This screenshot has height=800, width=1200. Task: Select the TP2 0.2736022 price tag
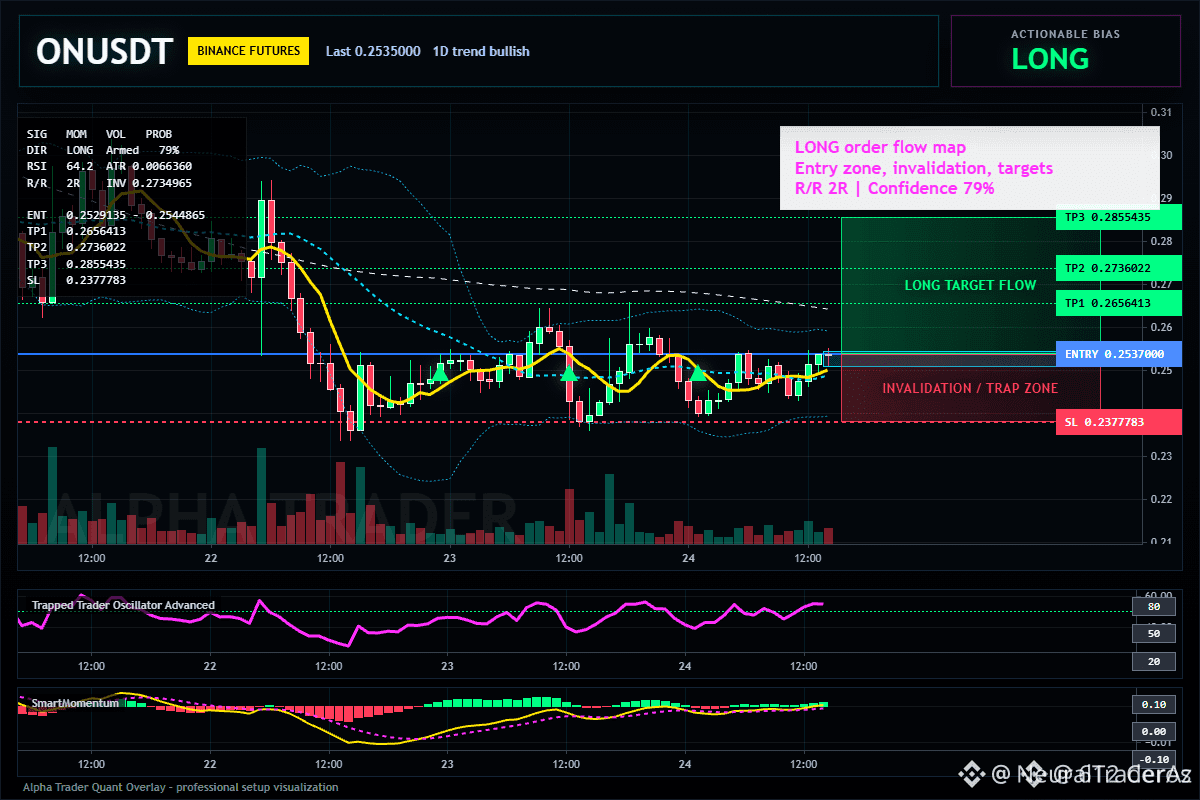1119,268
